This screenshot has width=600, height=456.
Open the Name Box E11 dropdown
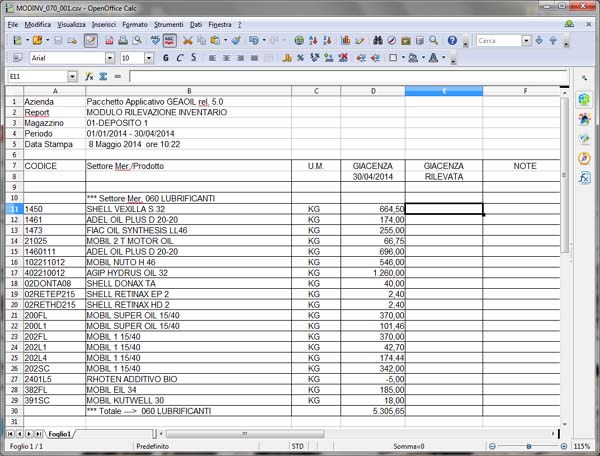[72, 77]
